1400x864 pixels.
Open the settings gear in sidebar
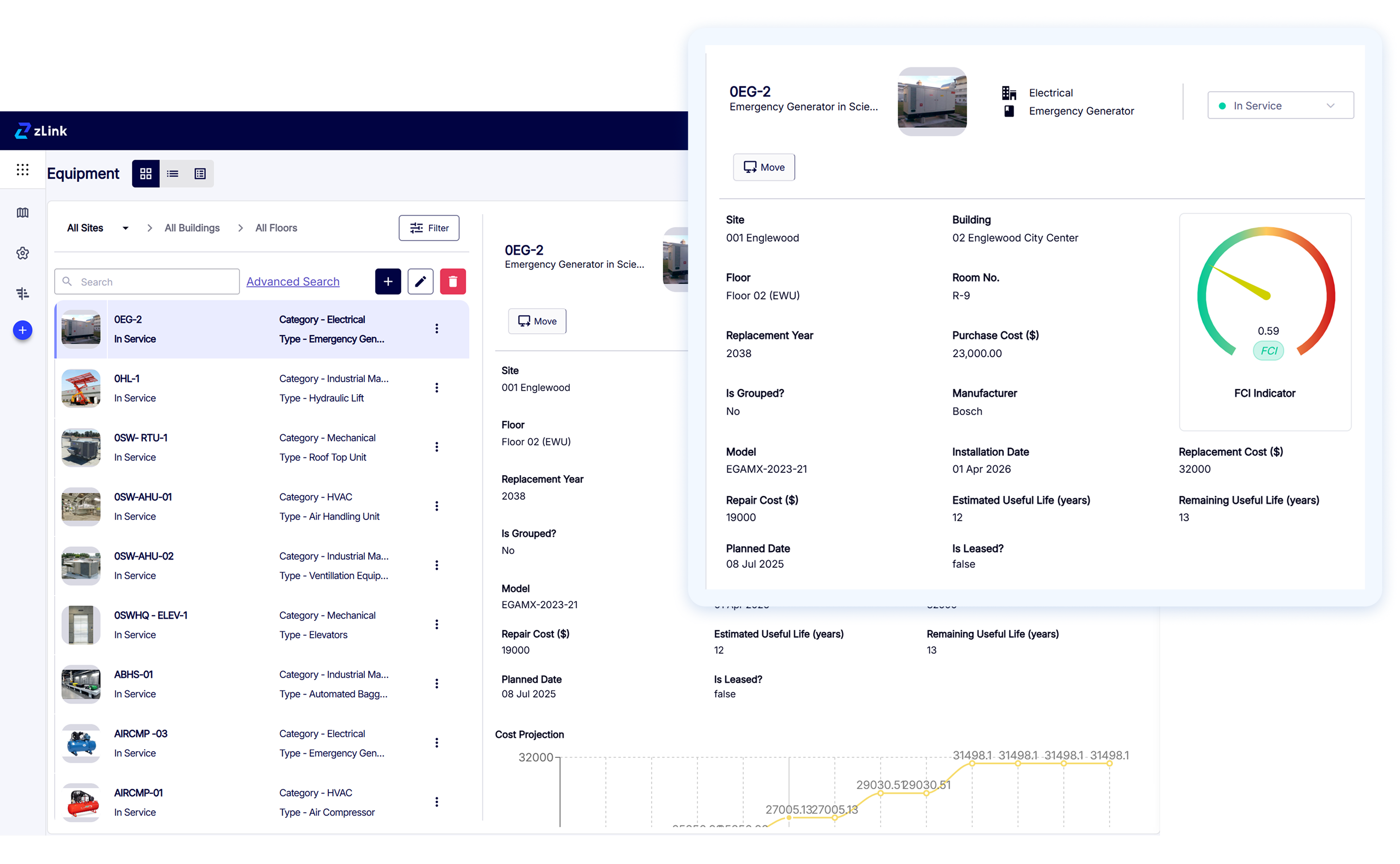(22, 253)
